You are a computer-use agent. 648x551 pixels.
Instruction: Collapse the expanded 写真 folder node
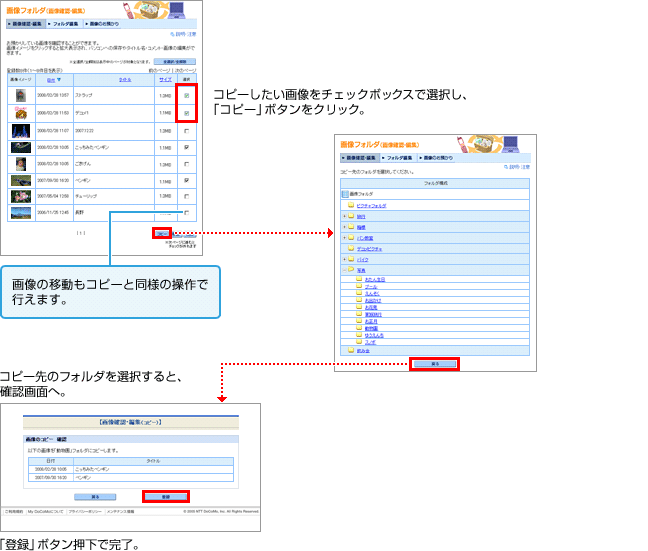[344, 270]
